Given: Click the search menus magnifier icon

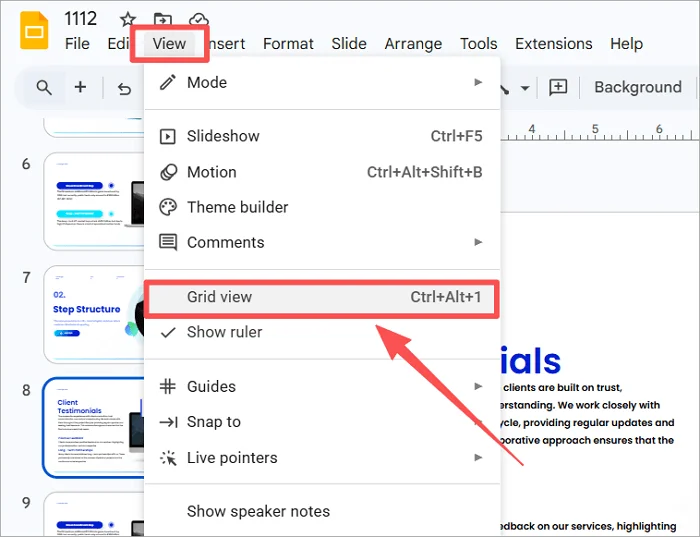Looking at the screenshot, I should point(44,87).
